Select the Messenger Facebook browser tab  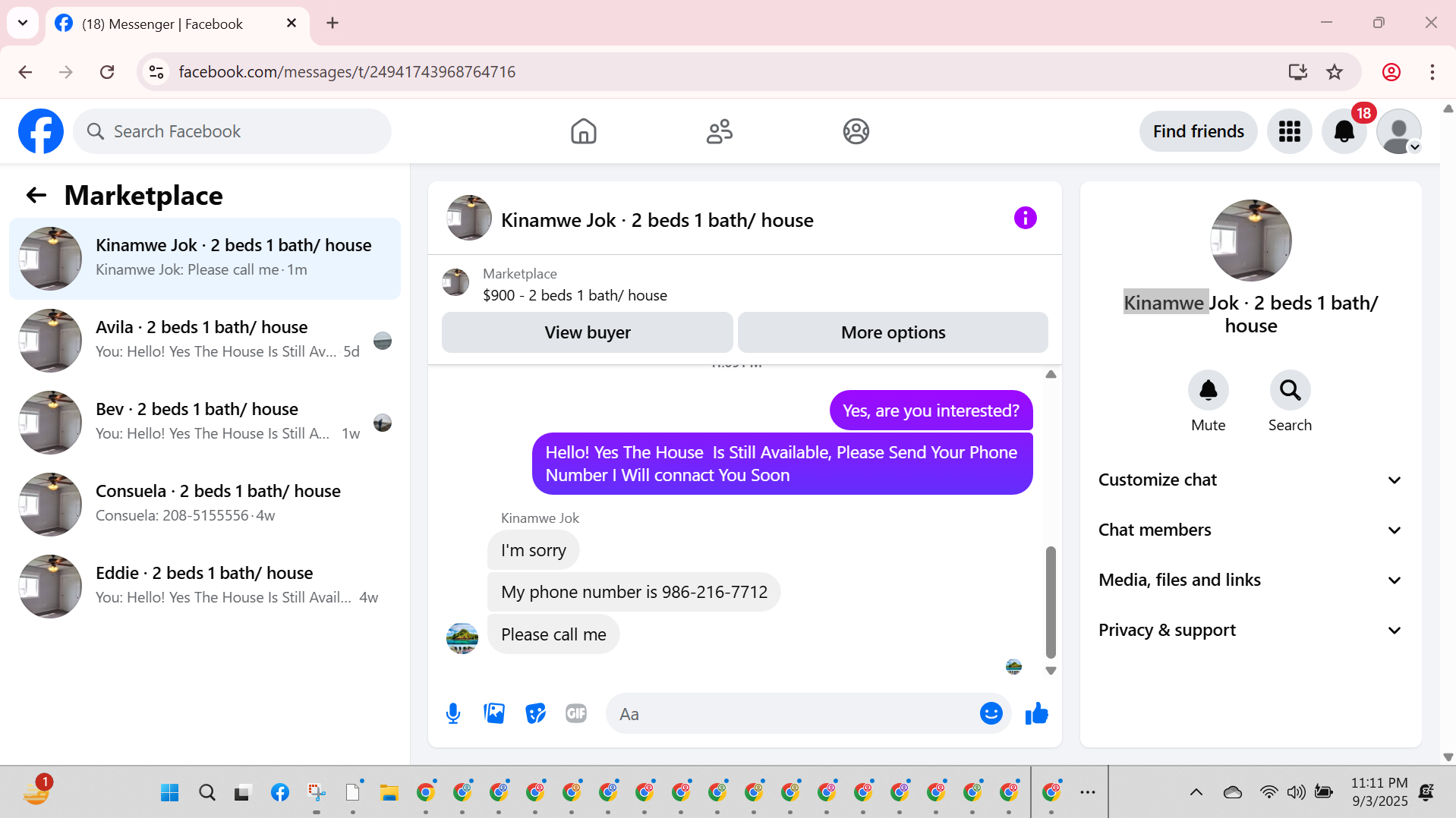177,24
